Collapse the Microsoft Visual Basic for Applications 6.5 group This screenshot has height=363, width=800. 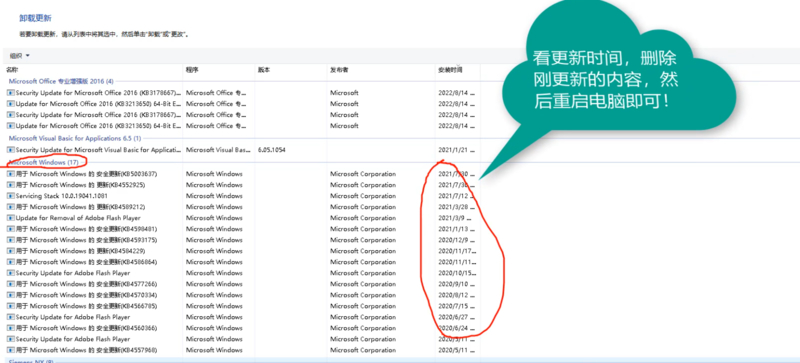click(75, 138)
